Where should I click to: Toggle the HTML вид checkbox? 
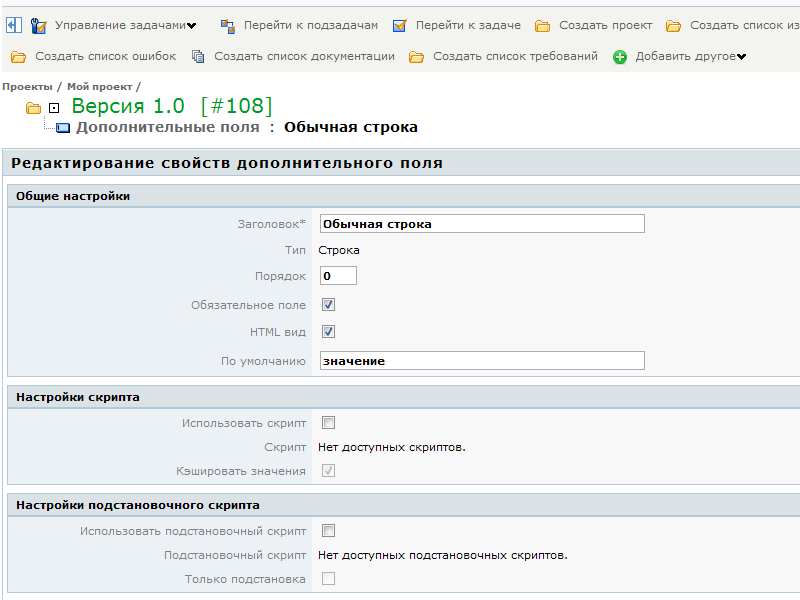(x=328, y=332)
